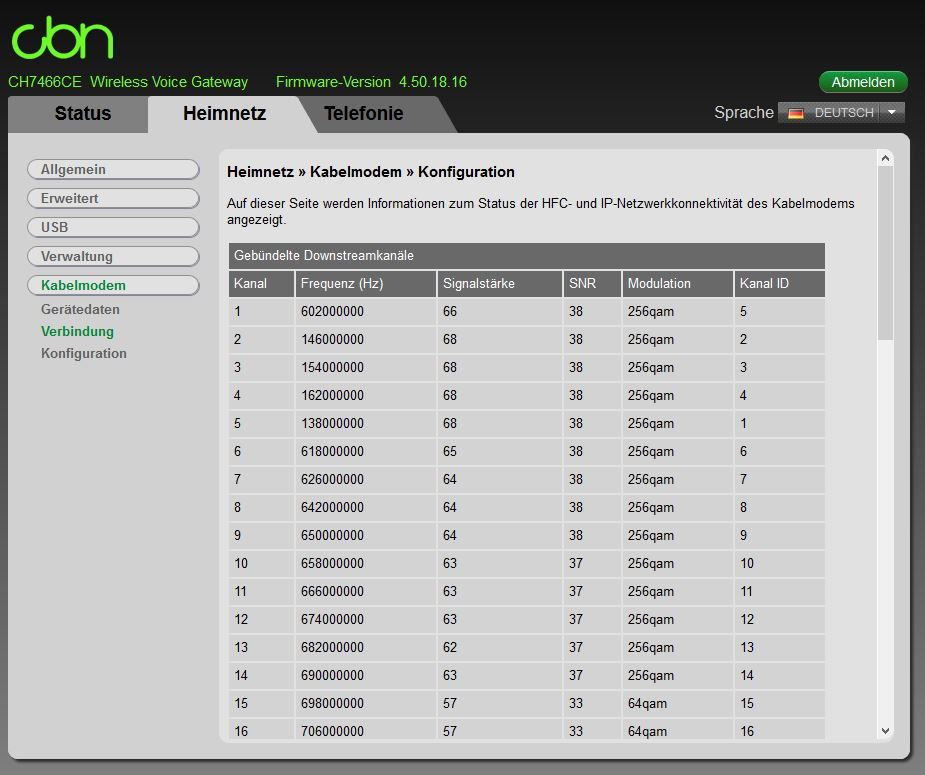
Task: Open the Konfiguration submenu link
Action: tap(84, 353)
